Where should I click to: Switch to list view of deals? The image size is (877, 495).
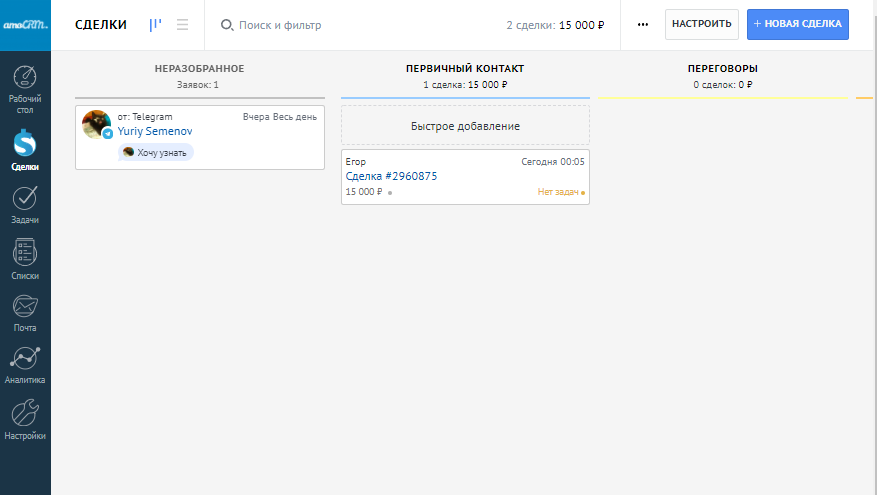(182, 25)
